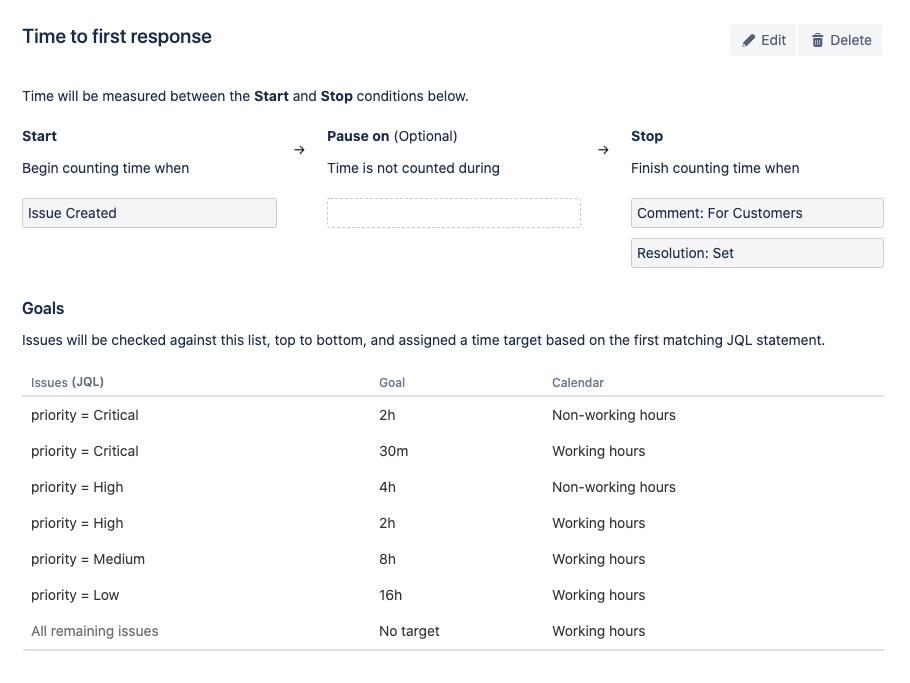This screenshot has height=683, width=910.
Task: Select the priority = Critical 2h goal row
Action: 453,415
